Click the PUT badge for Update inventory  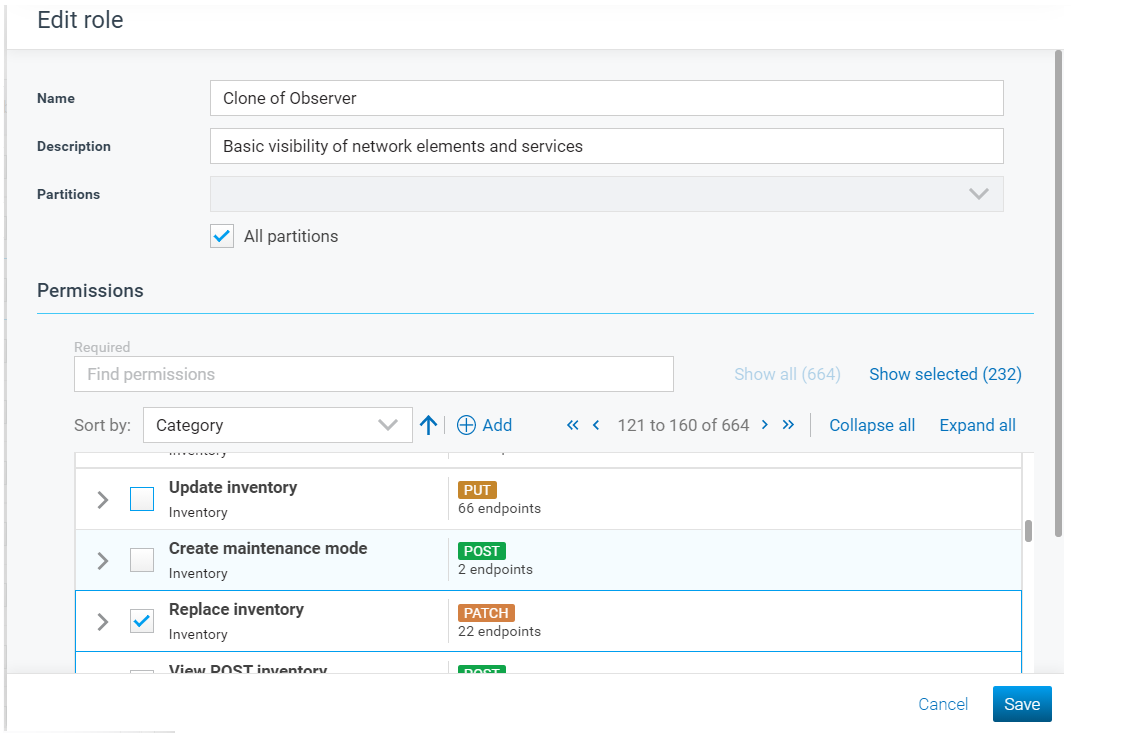pos(477,490)
